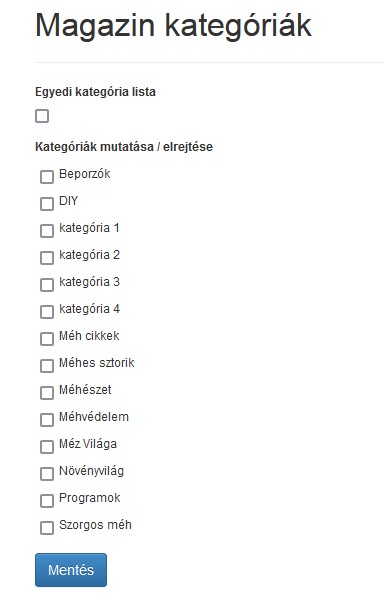Screen dimensions: 384x597
Task: Toggle the Méh cikkek category
Action: [x=47, y=339]
